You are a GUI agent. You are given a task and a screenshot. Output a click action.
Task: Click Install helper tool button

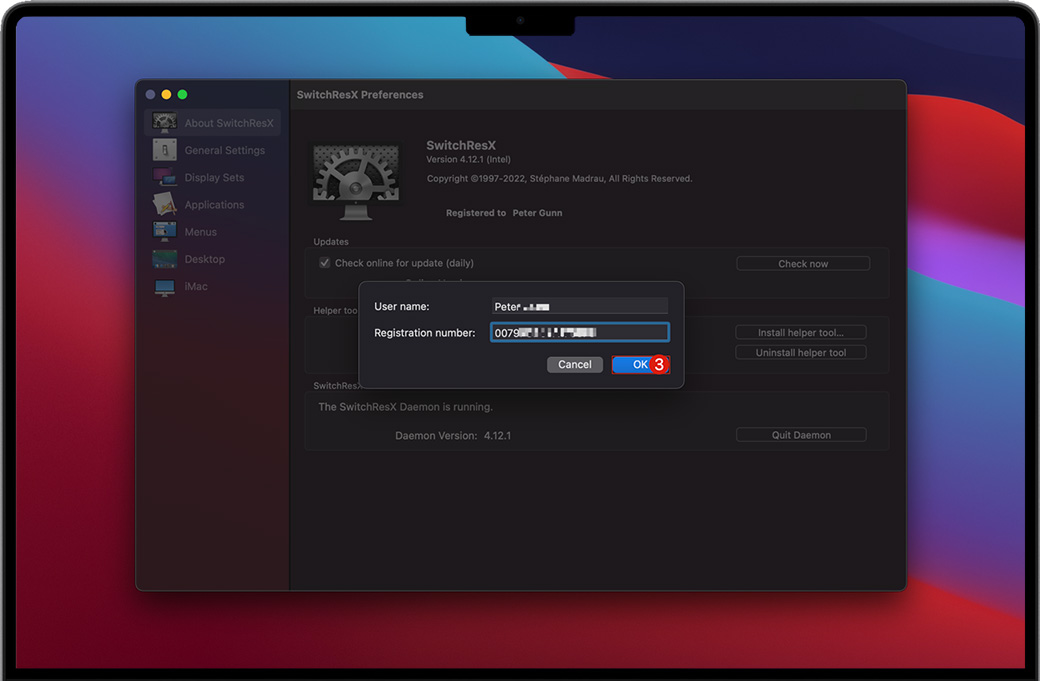pos(801,333)
